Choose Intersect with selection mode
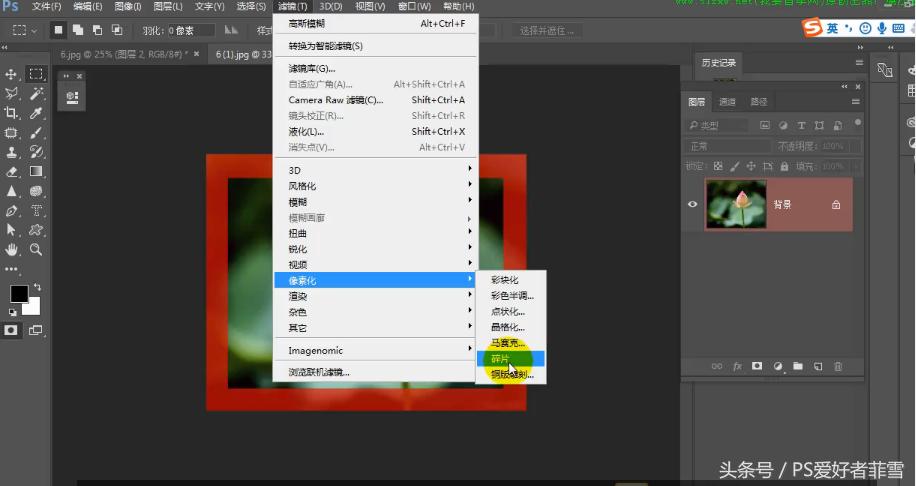The image size is (916, 486). pos(117,30)
